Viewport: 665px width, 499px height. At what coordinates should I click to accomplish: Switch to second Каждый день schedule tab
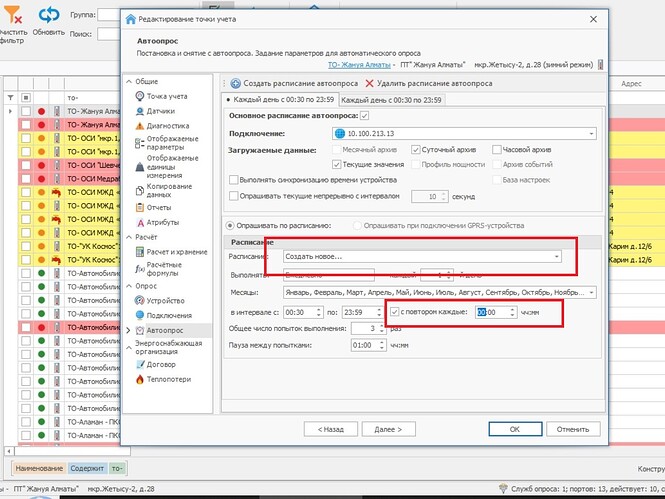pos(392,100)
